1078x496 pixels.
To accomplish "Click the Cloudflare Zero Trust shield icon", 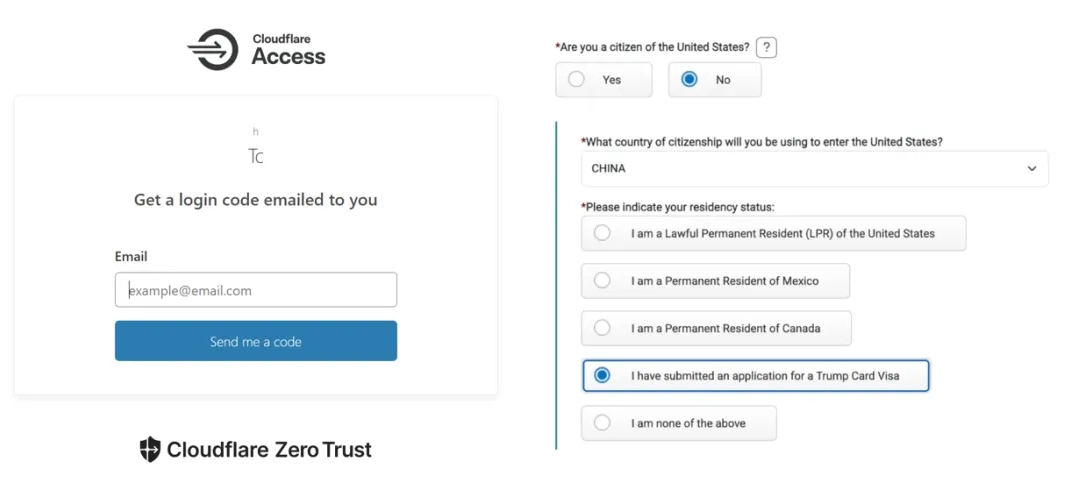I will [150, 450].
